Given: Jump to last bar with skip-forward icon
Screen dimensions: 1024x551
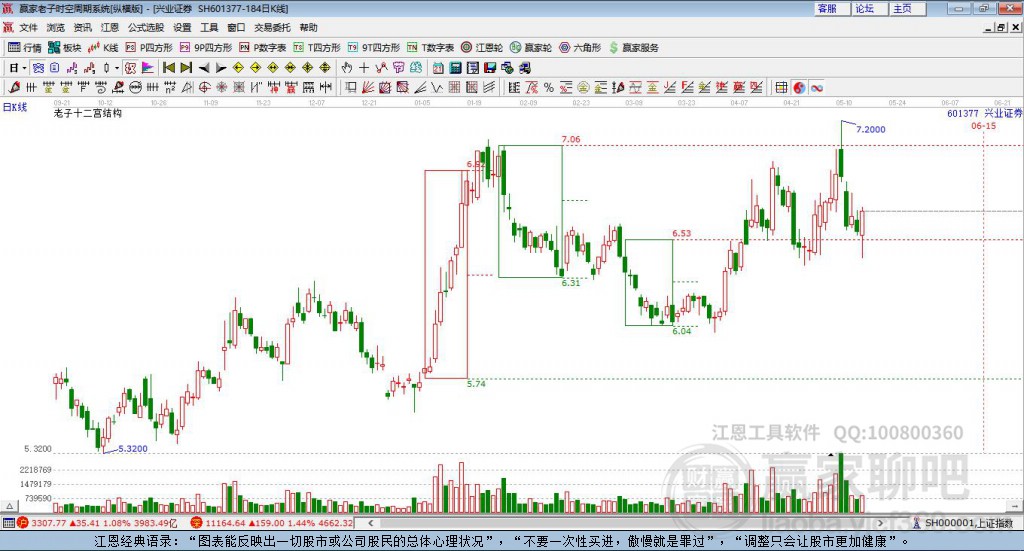Looking at the screenshot, I should [186, 68].
